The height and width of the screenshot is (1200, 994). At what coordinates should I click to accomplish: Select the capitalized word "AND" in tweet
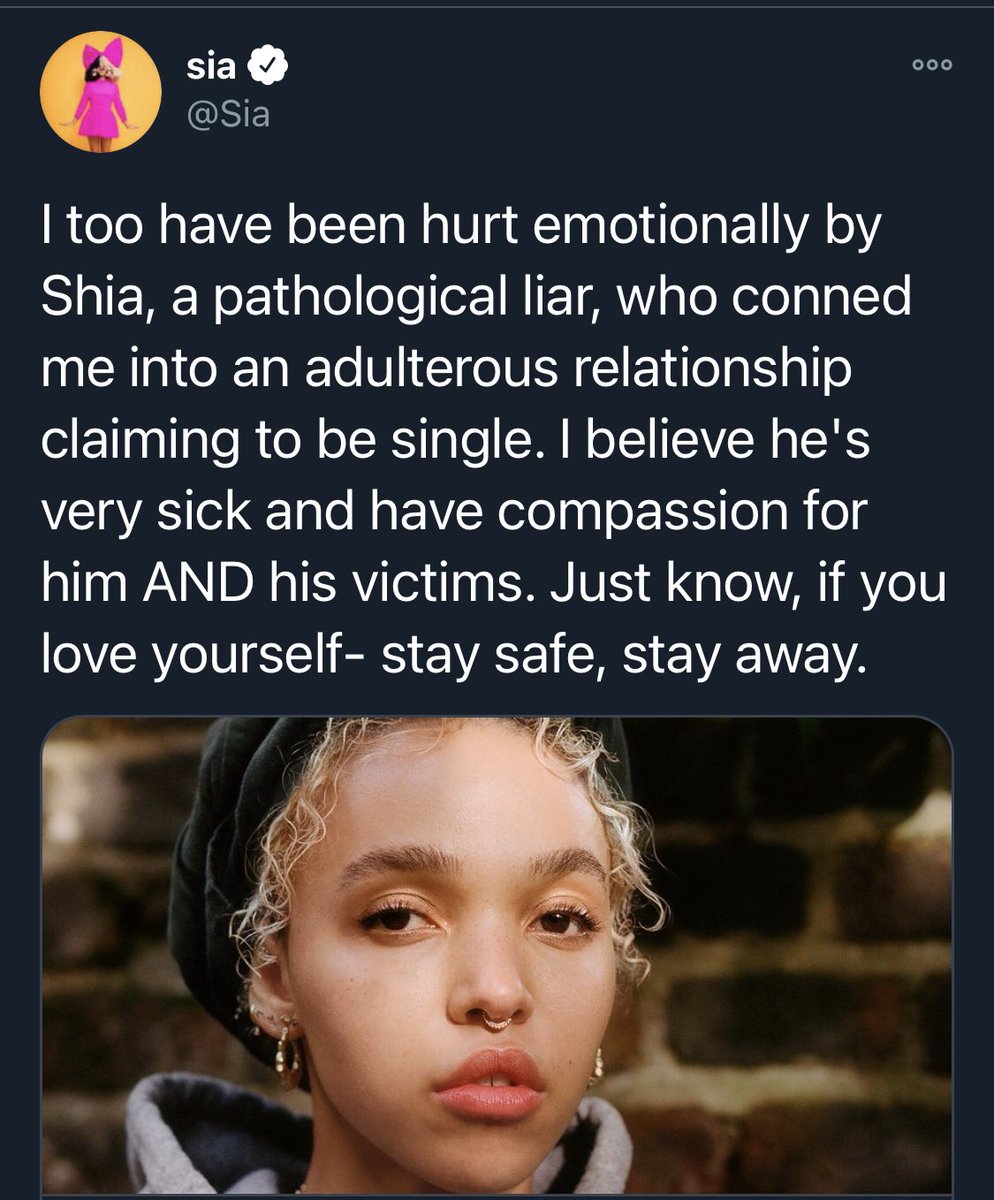tap(202, 580)
